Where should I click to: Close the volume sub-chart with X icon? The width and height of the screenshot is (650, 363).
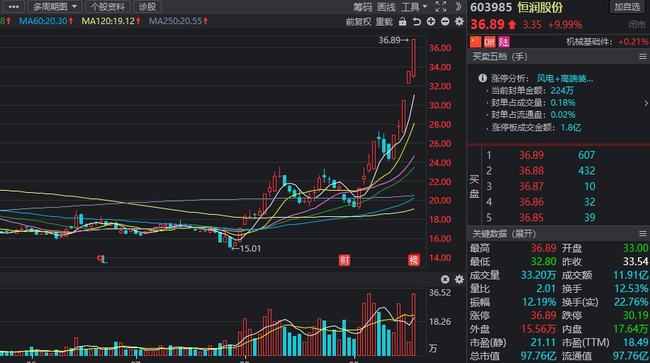(445, 279)
